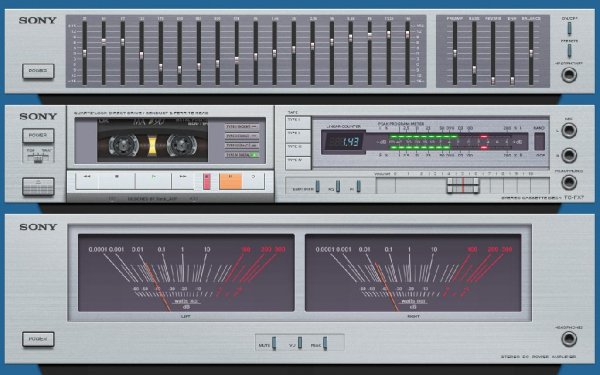Click the last (rightmost) equalizer band slider handle

click(408, 34)
